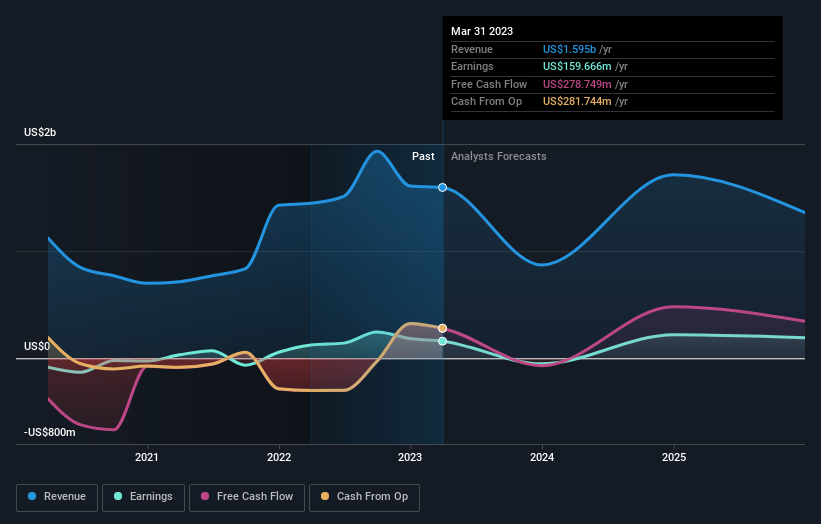This screenshot has height=524, width=821.
Task: Toggle the Cash From Op legend series
Action: pyautogui.click(x=364, y=497)
